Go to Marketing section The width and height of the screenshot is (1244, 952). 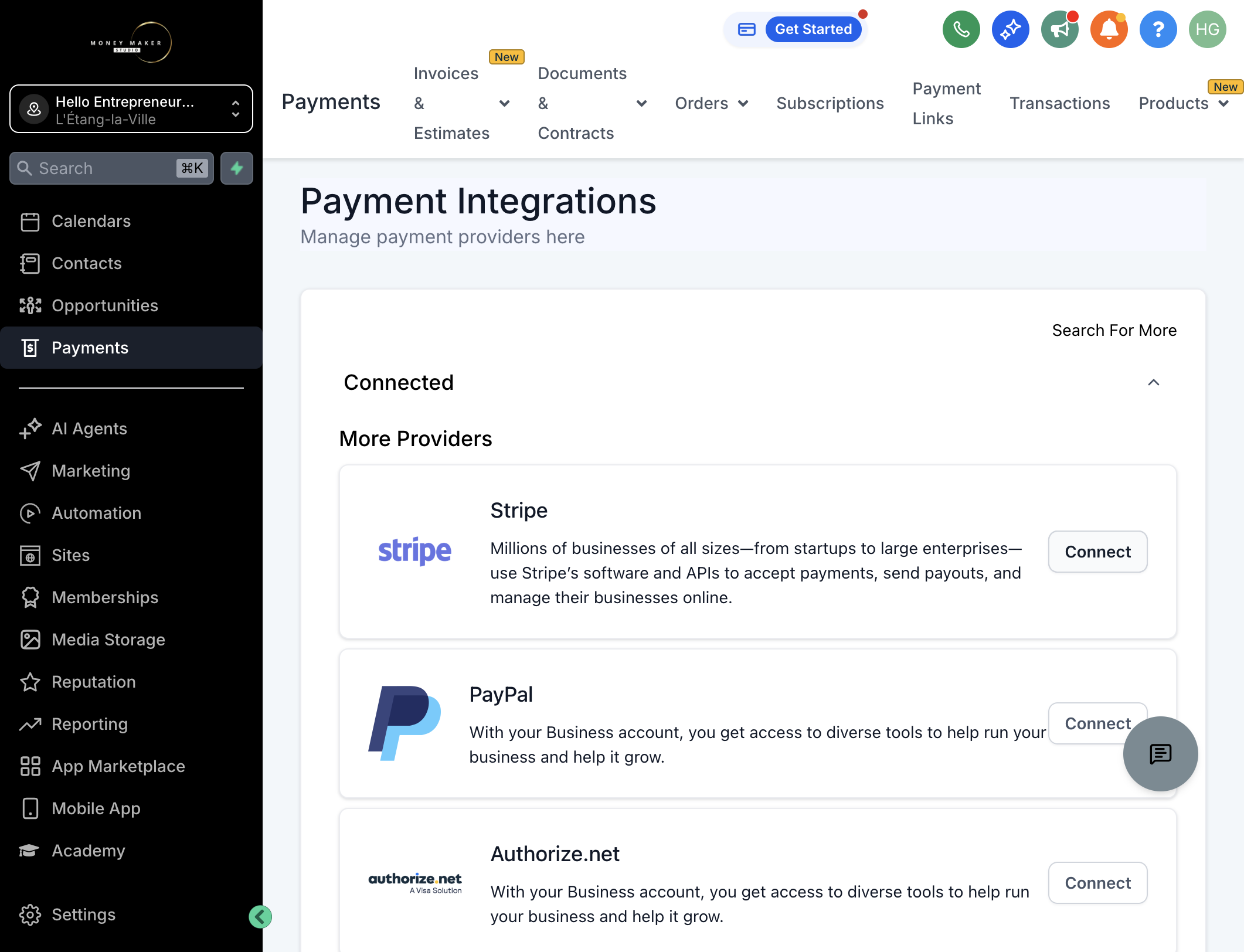pyautogui.click(x=131, y=471)
